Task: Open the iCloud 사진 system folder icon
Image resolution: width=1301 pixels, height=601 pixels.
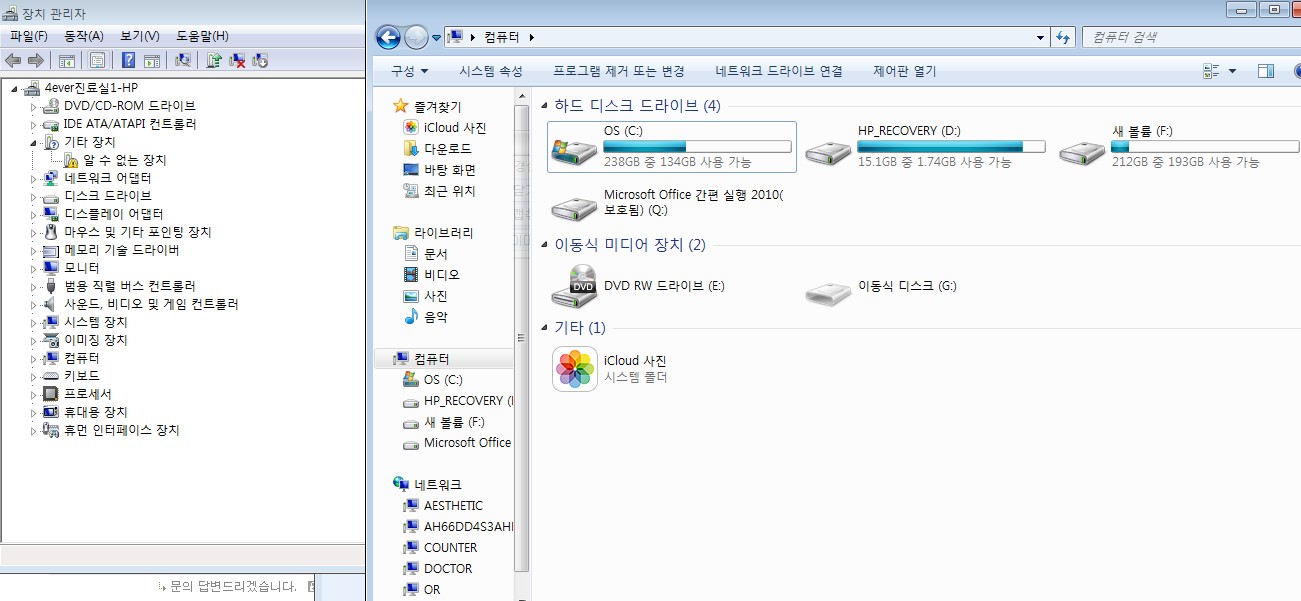Action: tap(575, 369)
